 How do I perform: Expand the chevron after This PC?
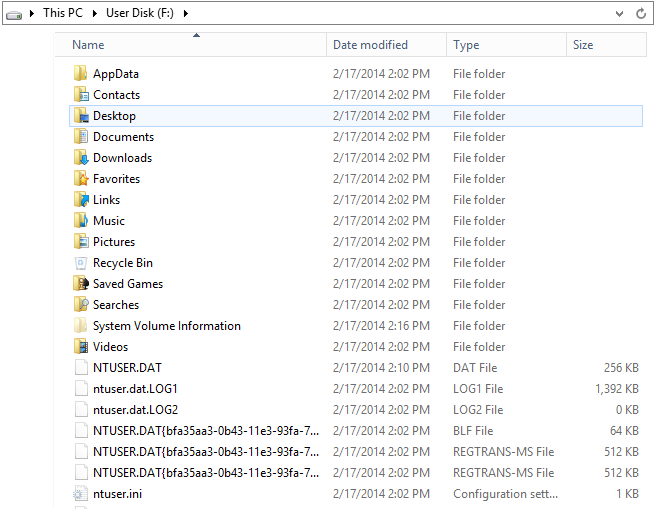click(x=97, y=13)
